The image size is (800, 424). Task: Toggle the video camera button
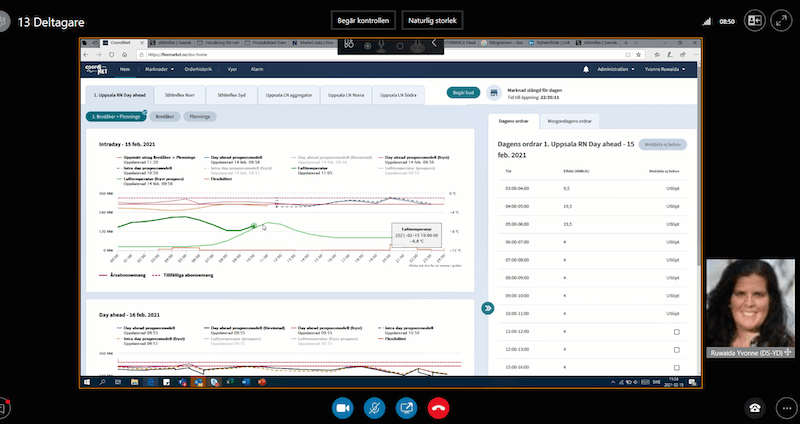[344, 407]
